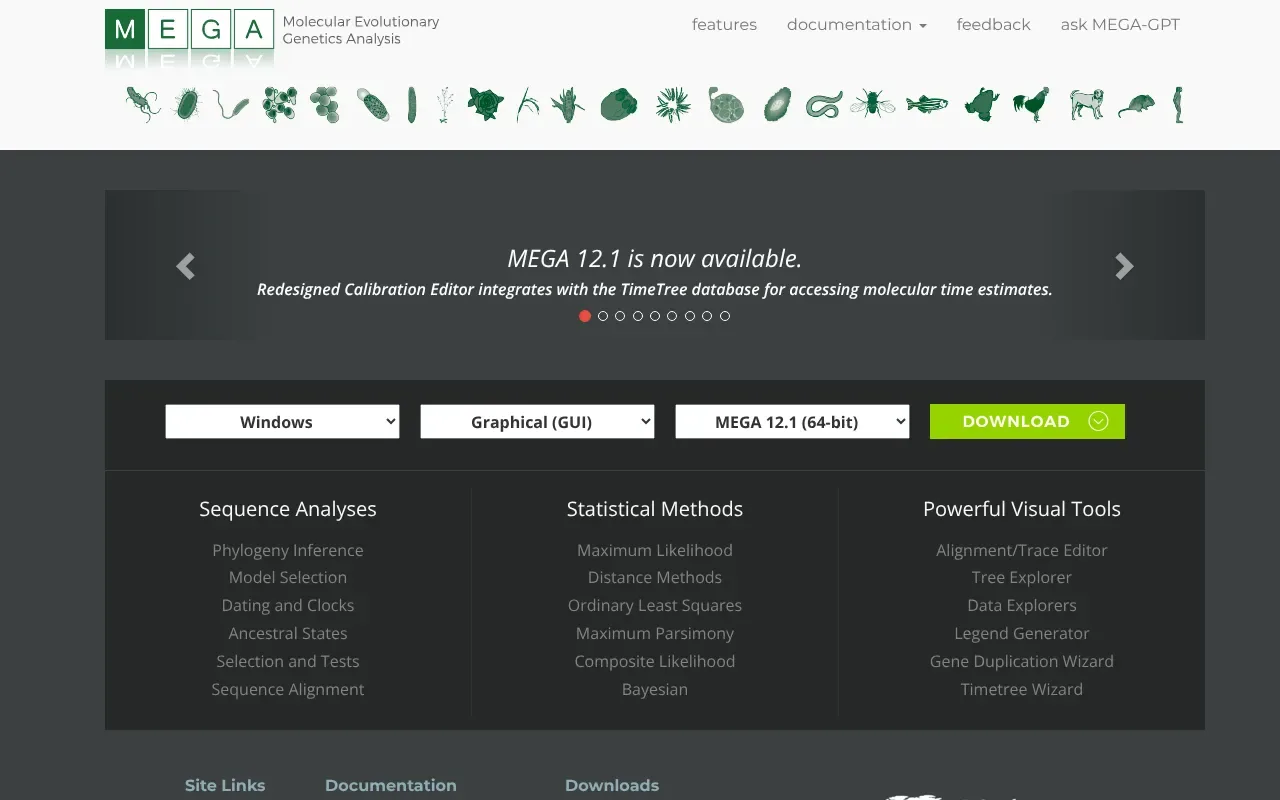
Task: Advance the carousel with the next arrow
Action: [1124, 266]
